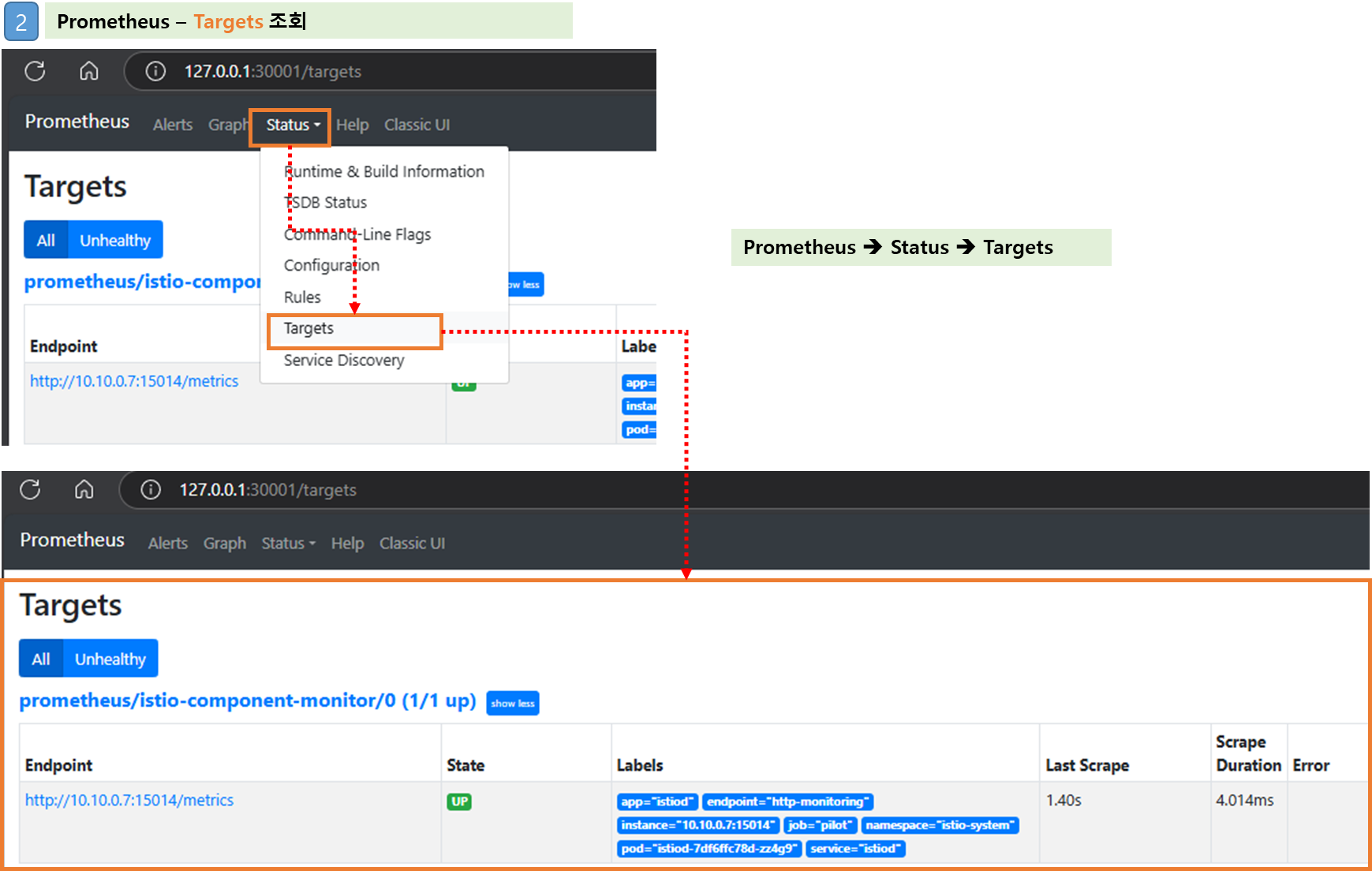
Task: Click the Endpoint column header in the lower table
Action: [x=59, y=765]
